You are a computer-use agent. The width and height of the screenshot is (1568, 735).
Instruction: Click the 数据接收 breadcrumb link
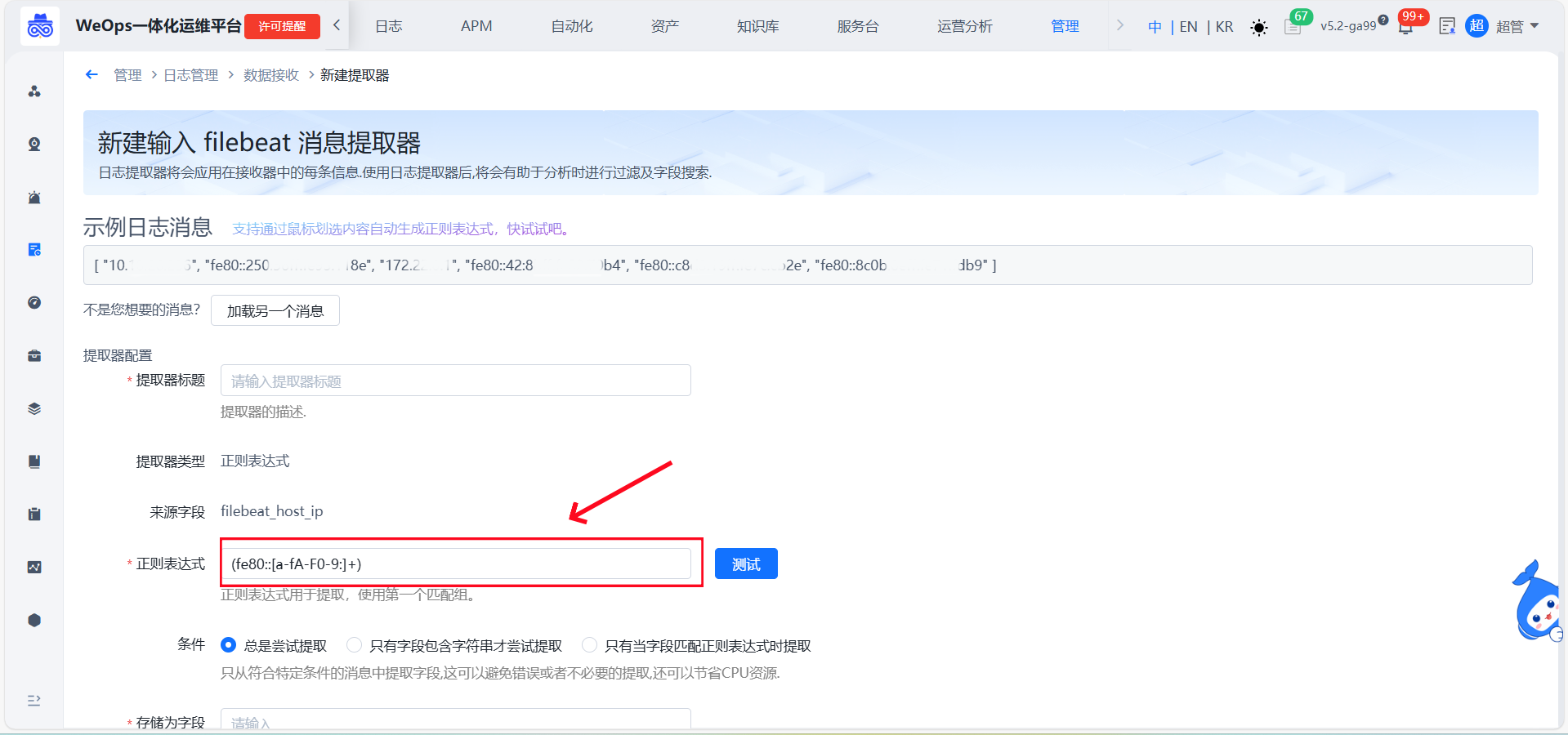coord(271,75)
